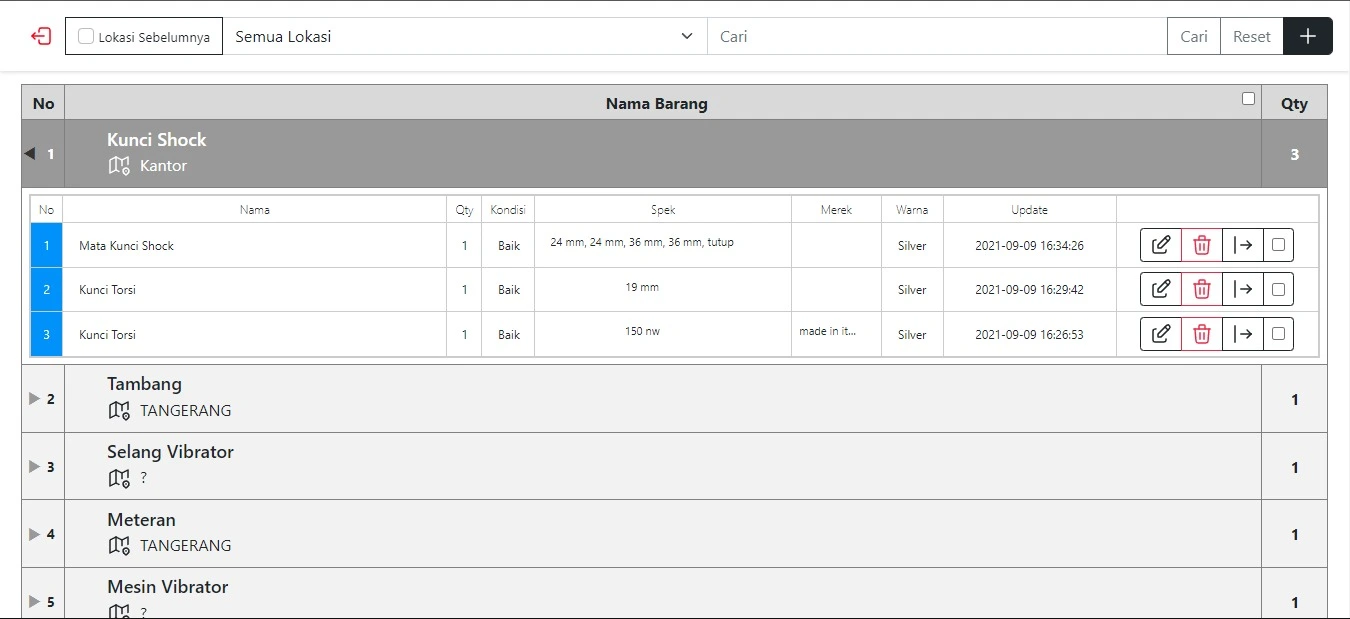This screenshot has width=1350, height=619.
Task: Click the red logout icon
Action: coord(41,37)
